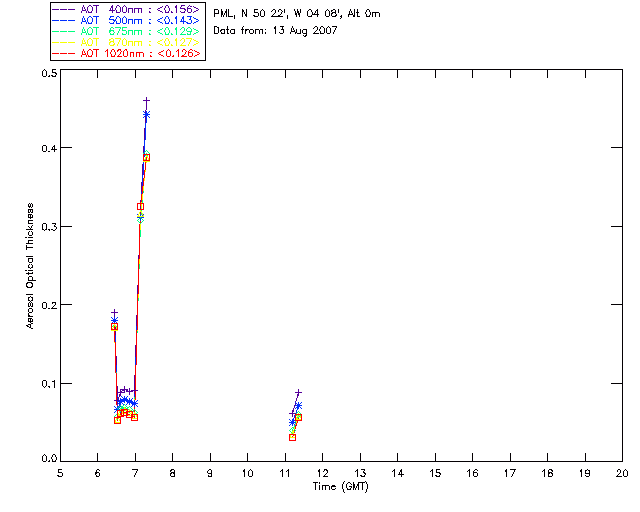Click the x-axis tick label 15

(x=435, y=474)
